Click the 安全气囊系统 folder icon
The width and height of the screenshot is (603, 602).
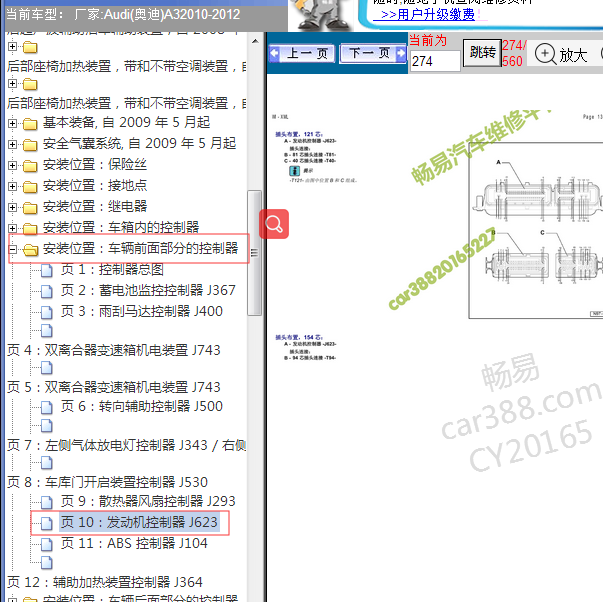click(30, 145)
